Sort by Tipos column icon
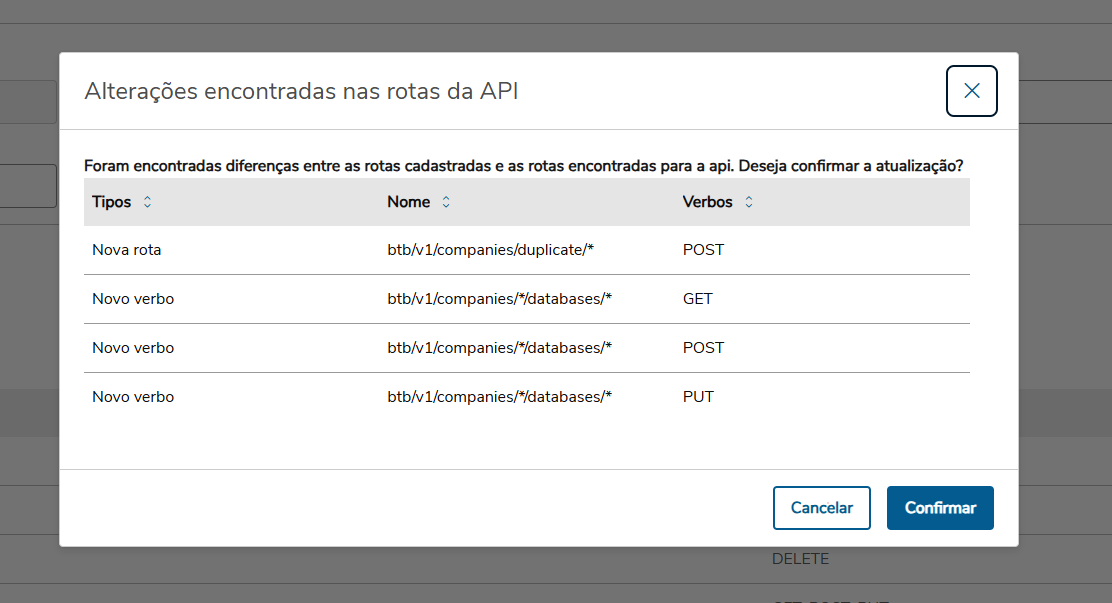Screen dimensions: 1112x603 click(x=148, y=202)
